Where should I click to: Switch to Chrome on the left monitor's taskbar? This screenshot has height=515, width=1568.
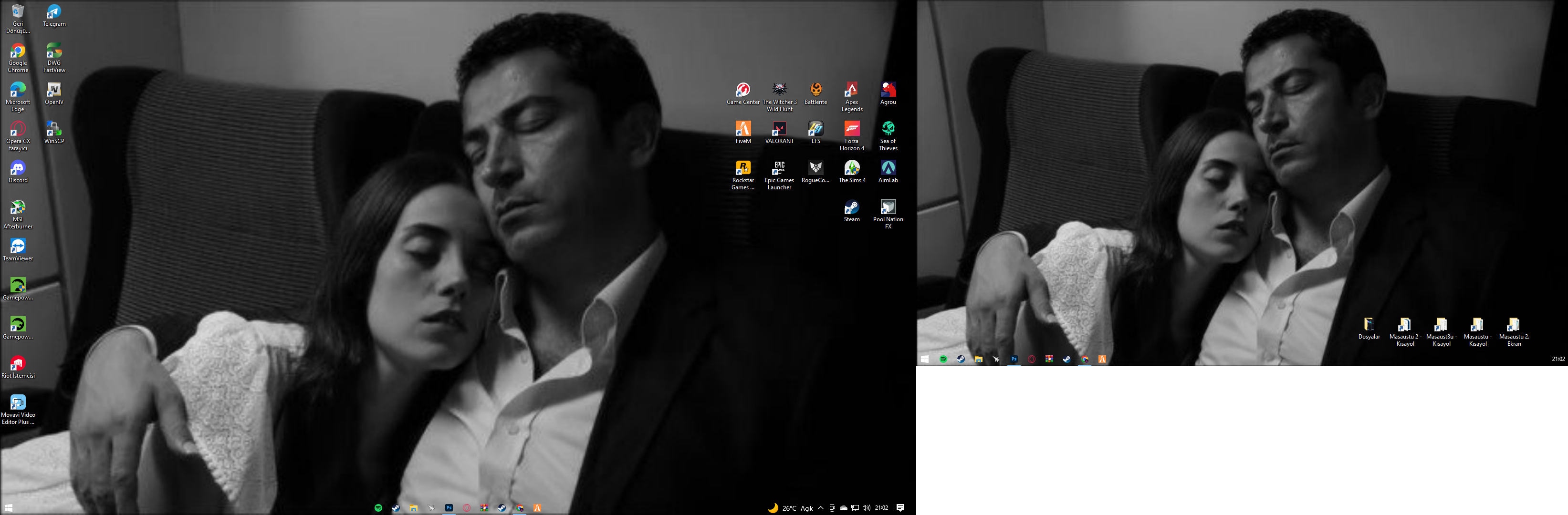click(520, 508)
